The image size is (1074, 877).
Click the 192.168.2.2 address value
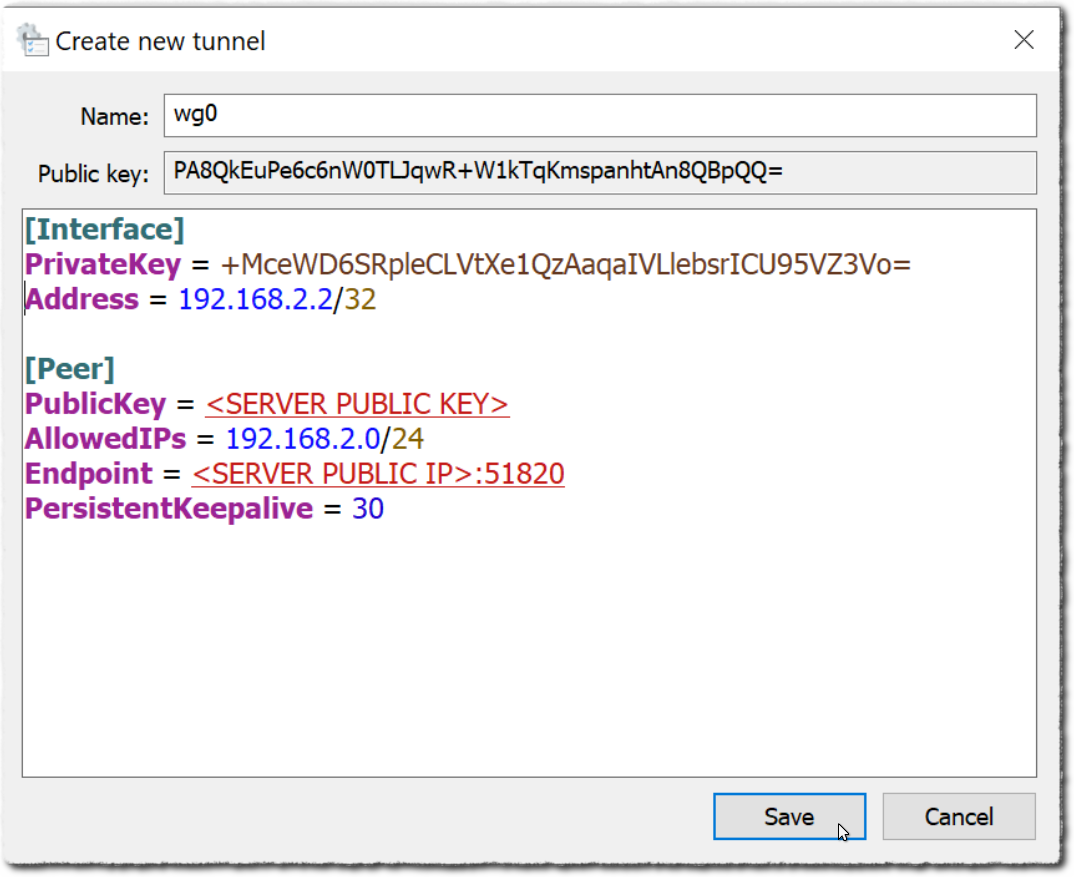255,300
